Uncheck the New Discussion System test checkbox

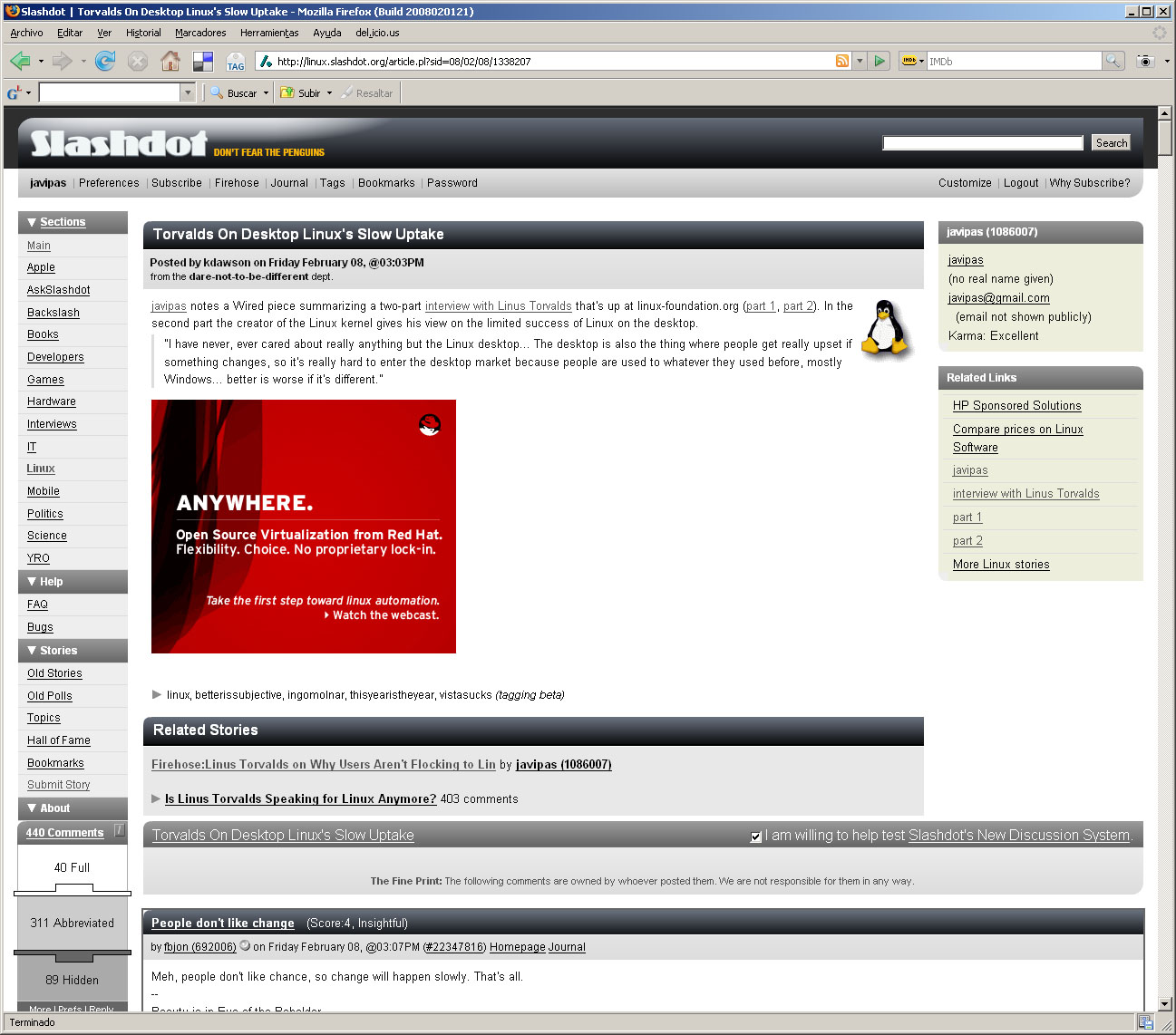coord(756,837)
